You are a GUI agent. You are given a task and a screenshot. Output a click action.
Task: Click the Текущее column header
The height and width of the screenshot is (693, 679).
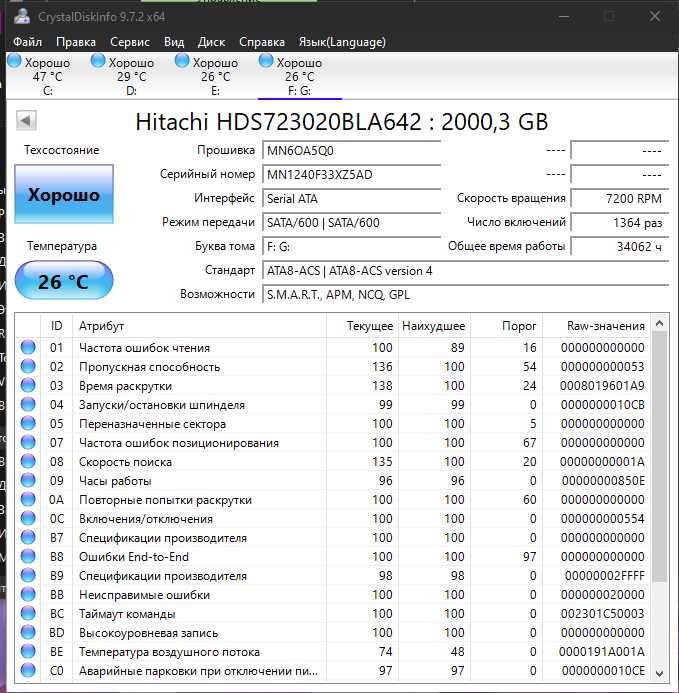click(x=362, y=326)
